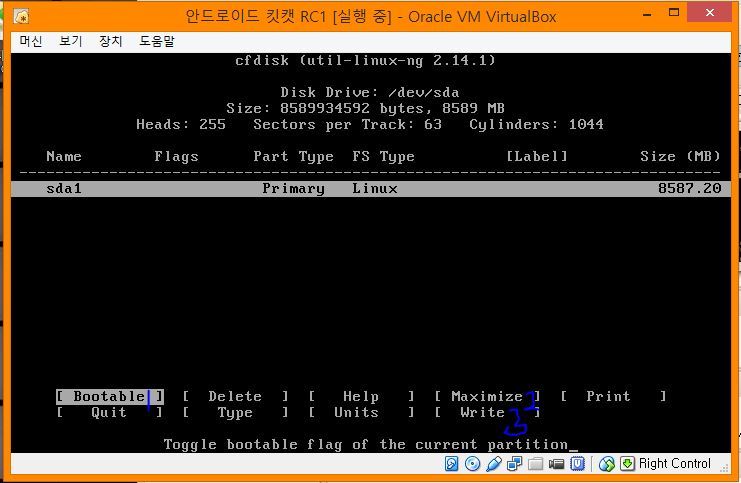
Task: Click the hard disk activity status icon
Action: [451, 464]
